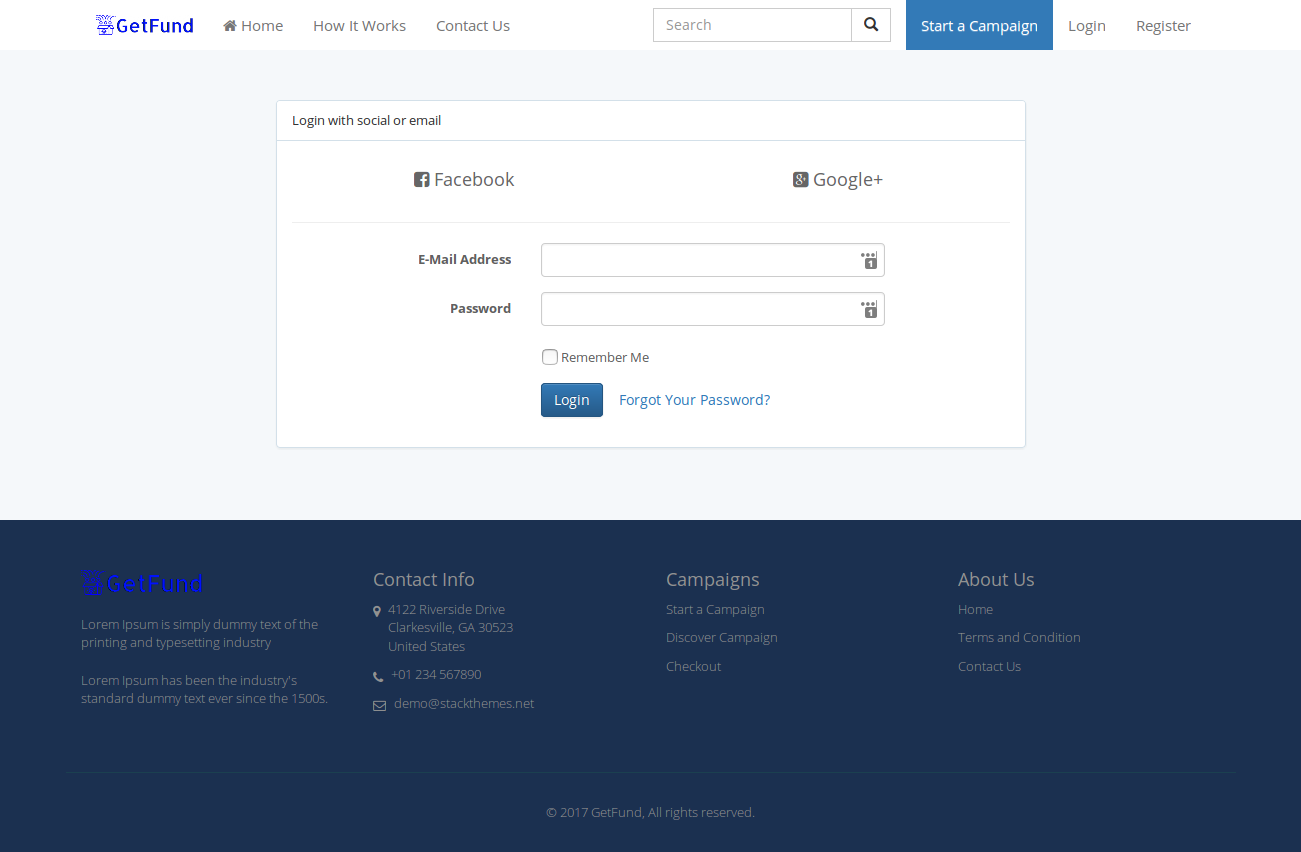Open How It Works page
The width and height of the screenshot is (1301, 852).
coord(359,25)
